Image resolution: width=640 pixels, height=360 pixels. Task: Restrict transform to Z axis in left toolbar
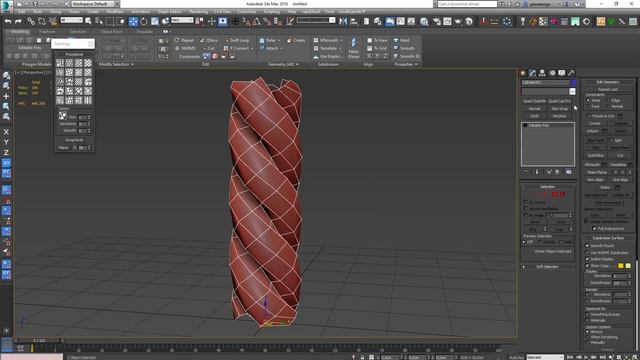point(6,152)
